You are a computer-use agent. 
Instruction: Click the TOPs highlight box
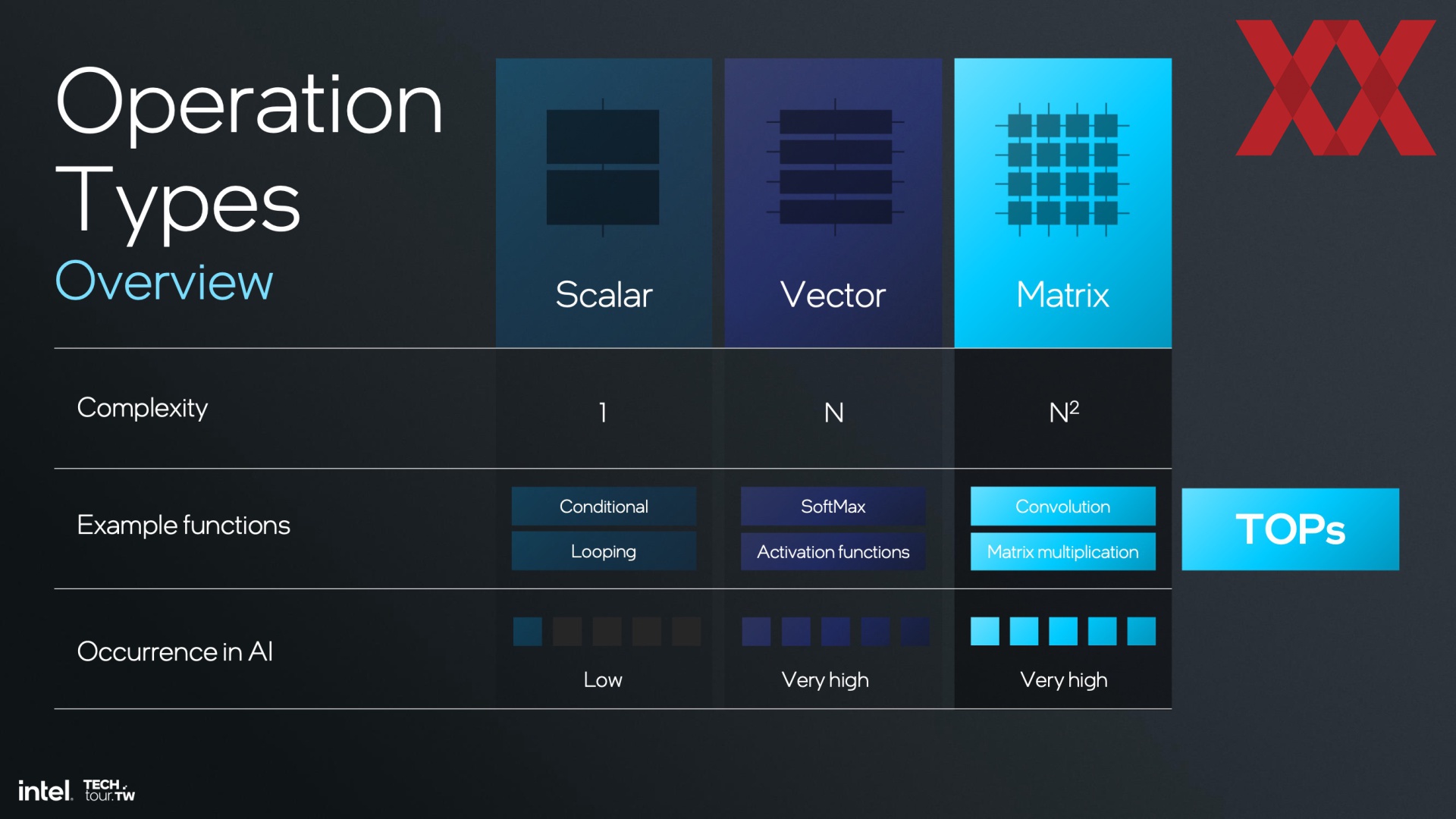(1290, 529)
